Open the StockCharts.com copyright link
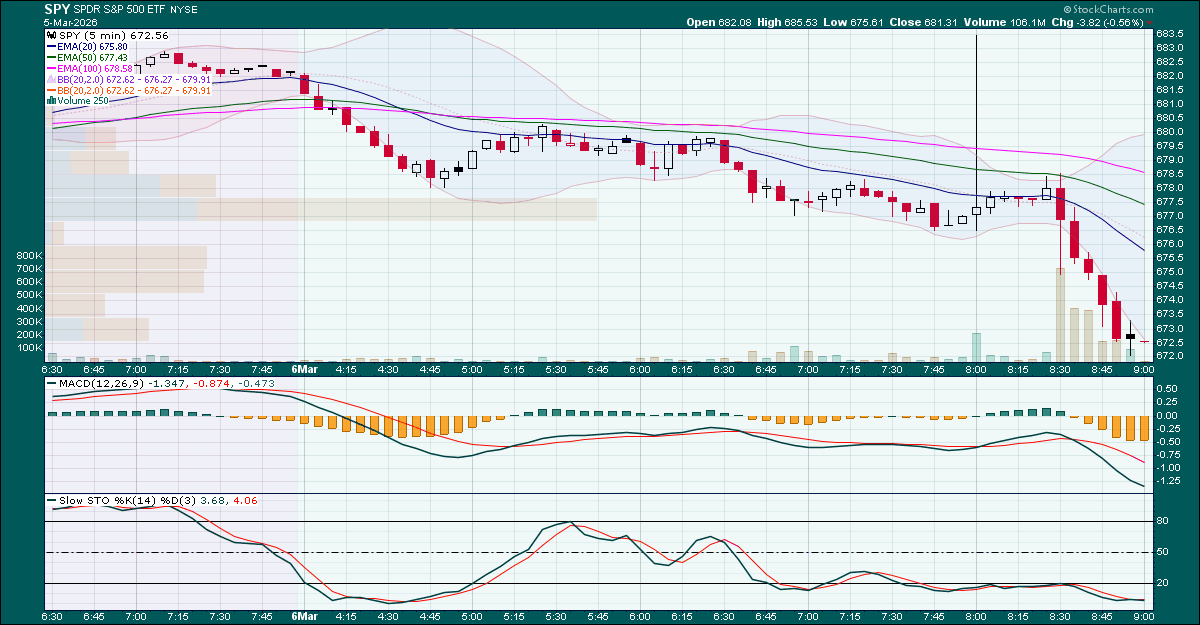This screenshot has height=625, width=1200. click(x=1109, y=9)
